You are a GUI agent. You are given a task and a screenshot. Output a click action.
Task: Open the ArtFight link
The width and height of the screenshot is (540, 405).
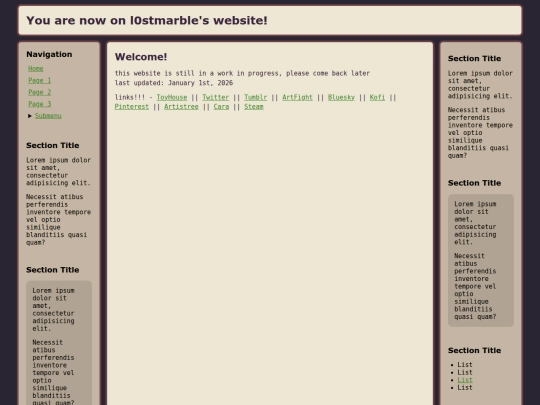coord(298,97)
